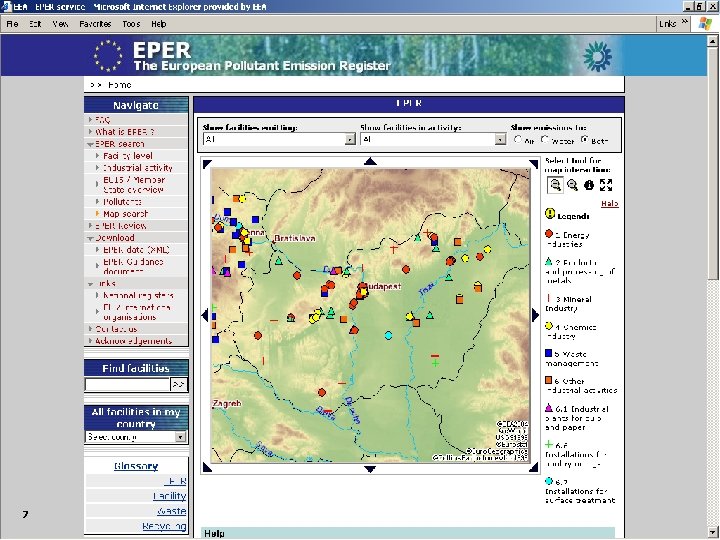Pan map toward the bottom-right corner arrow
Screen dimensions: 720x540
click(x=534, y=467)
